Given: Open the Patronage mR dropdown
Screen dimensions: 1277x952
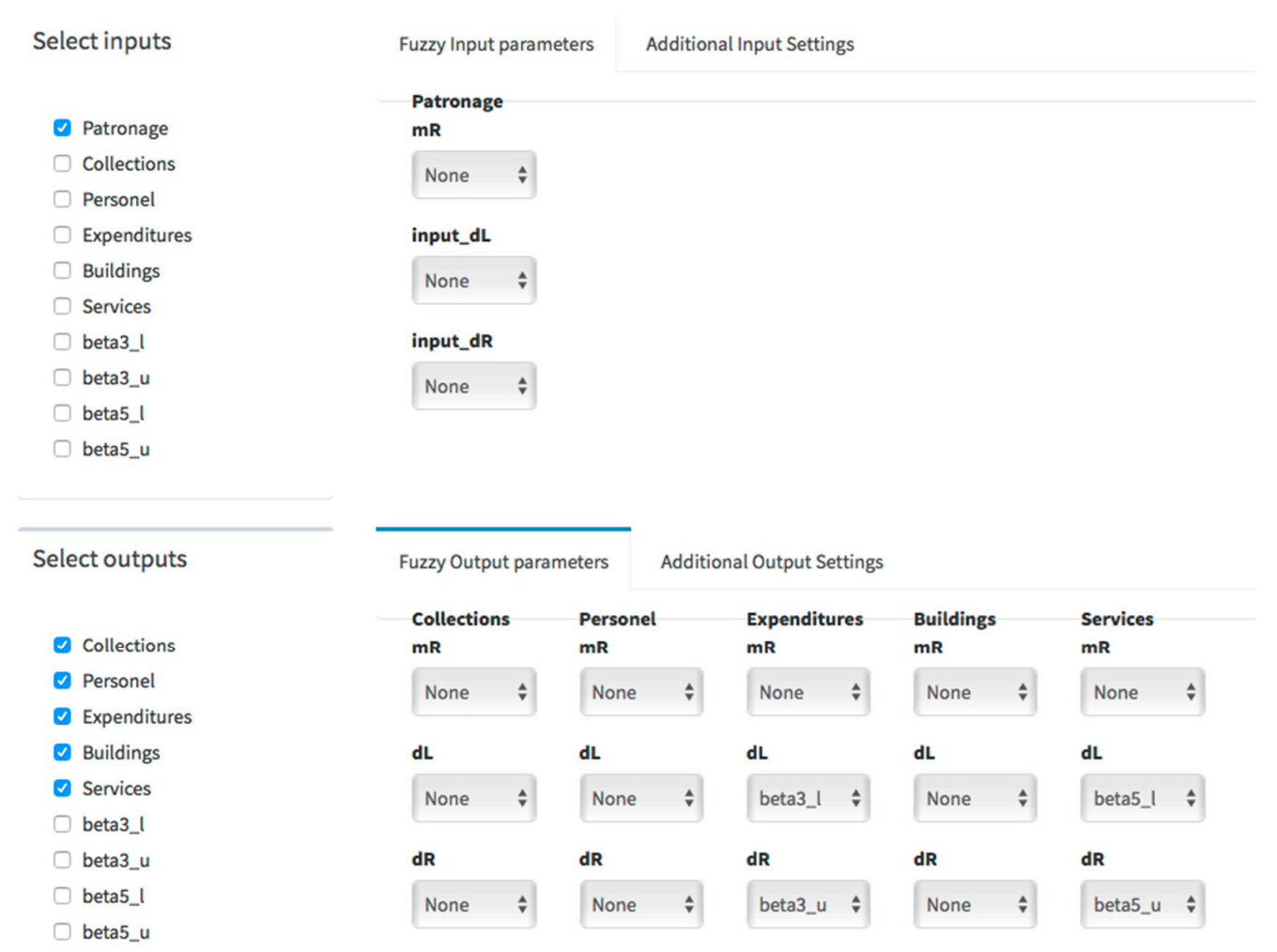Looking at the screenshot, I should [473, 176].
